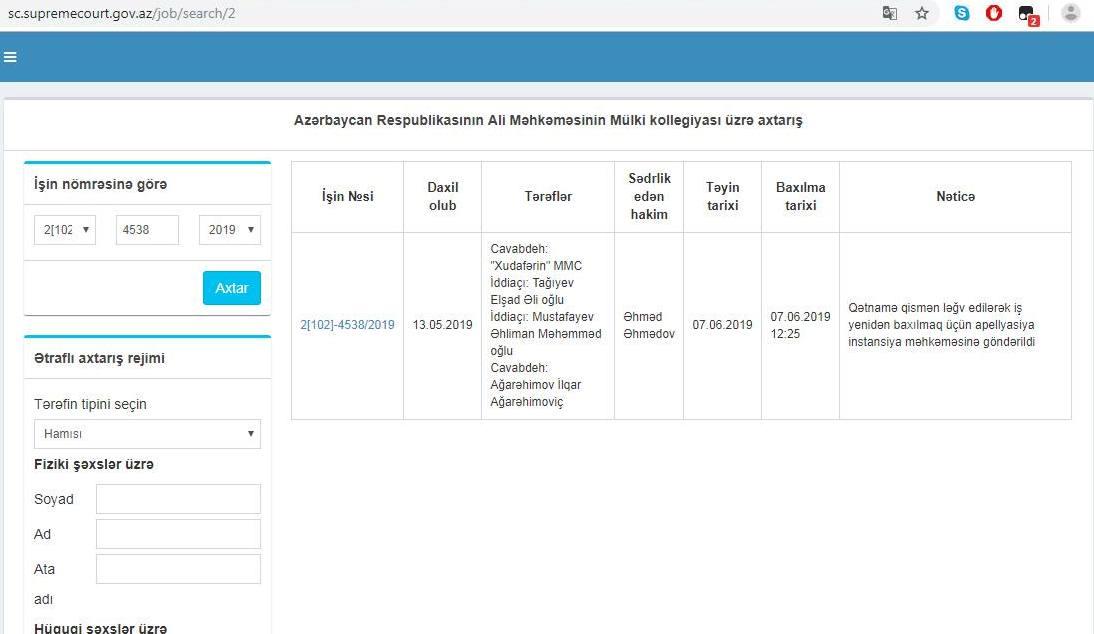Open the Skype browser extension

962,14
